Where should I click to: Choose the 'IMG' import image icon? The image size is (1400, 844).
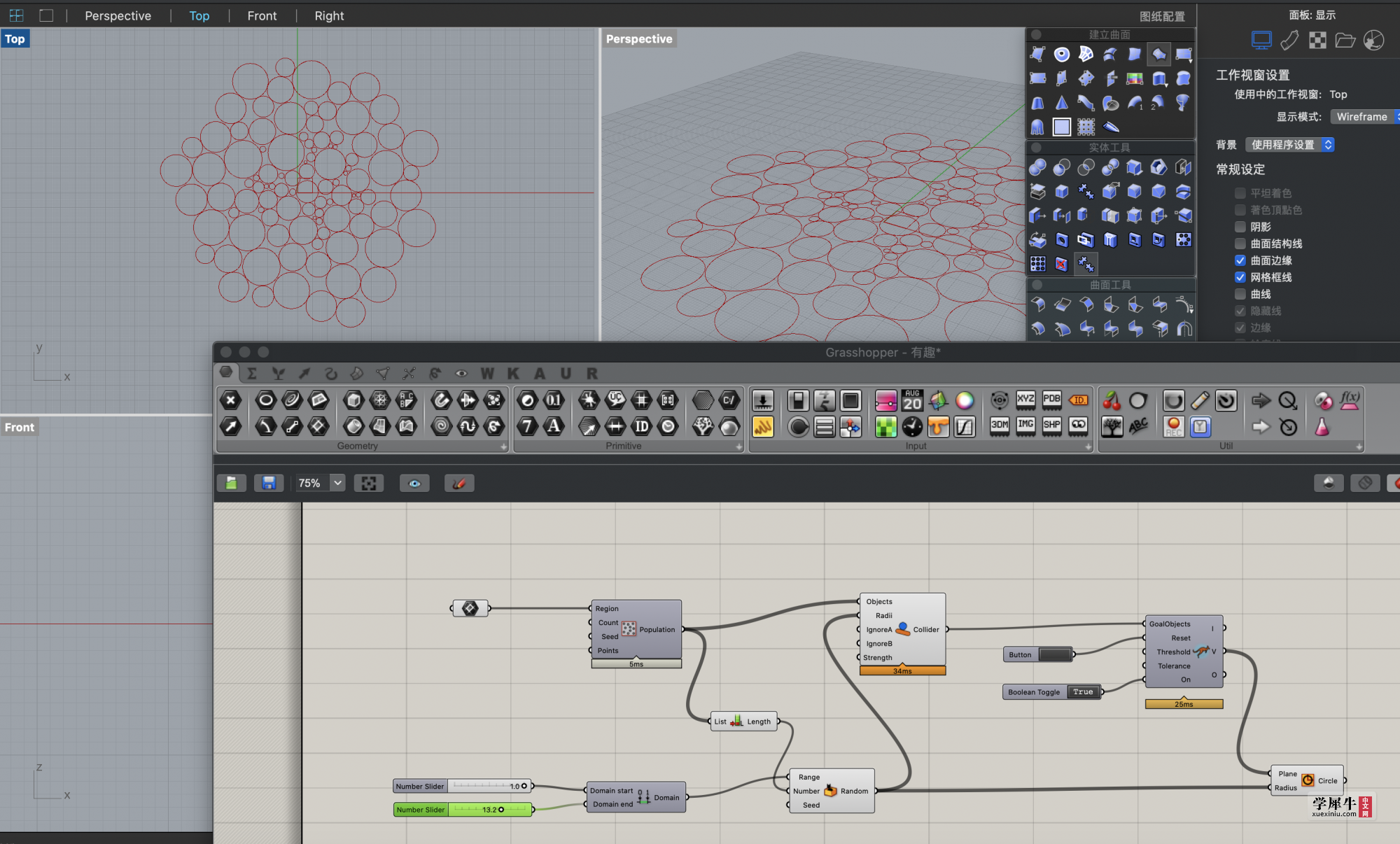click(1025, 425)
